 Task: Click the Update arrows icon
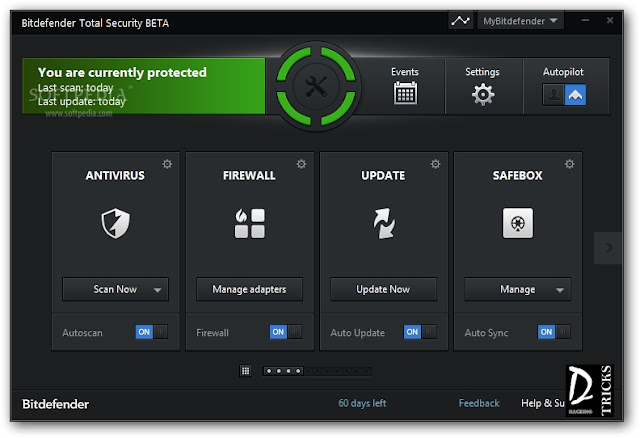[x=384, y=223]
